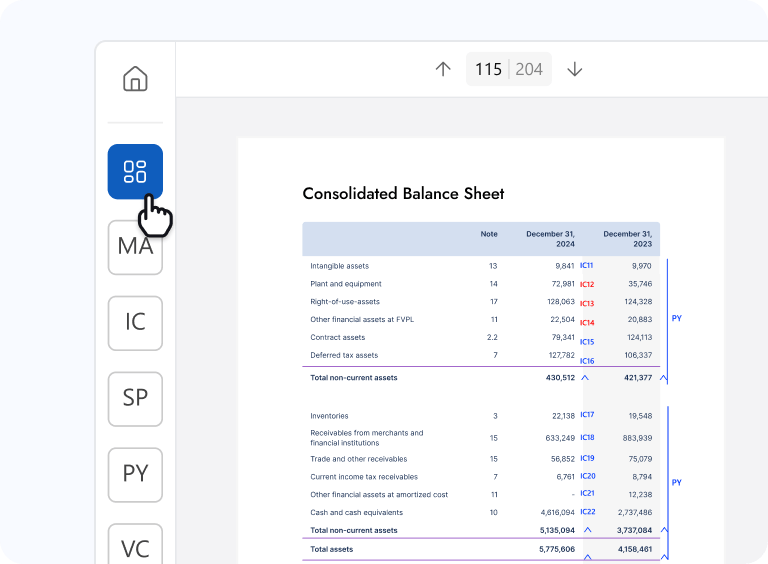
Task: Open the PY sidebar section
Action: (135, 474)
